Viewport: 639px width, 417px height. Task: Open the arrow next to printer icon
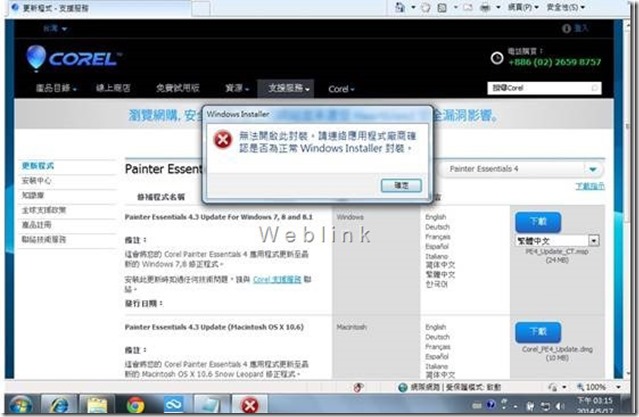tap(498, 7)
